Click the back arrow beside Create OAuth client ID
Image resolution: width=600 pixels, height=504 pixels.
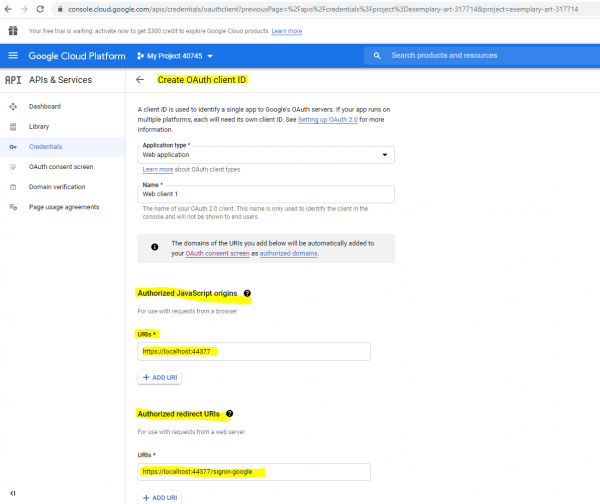pos(139,79)
